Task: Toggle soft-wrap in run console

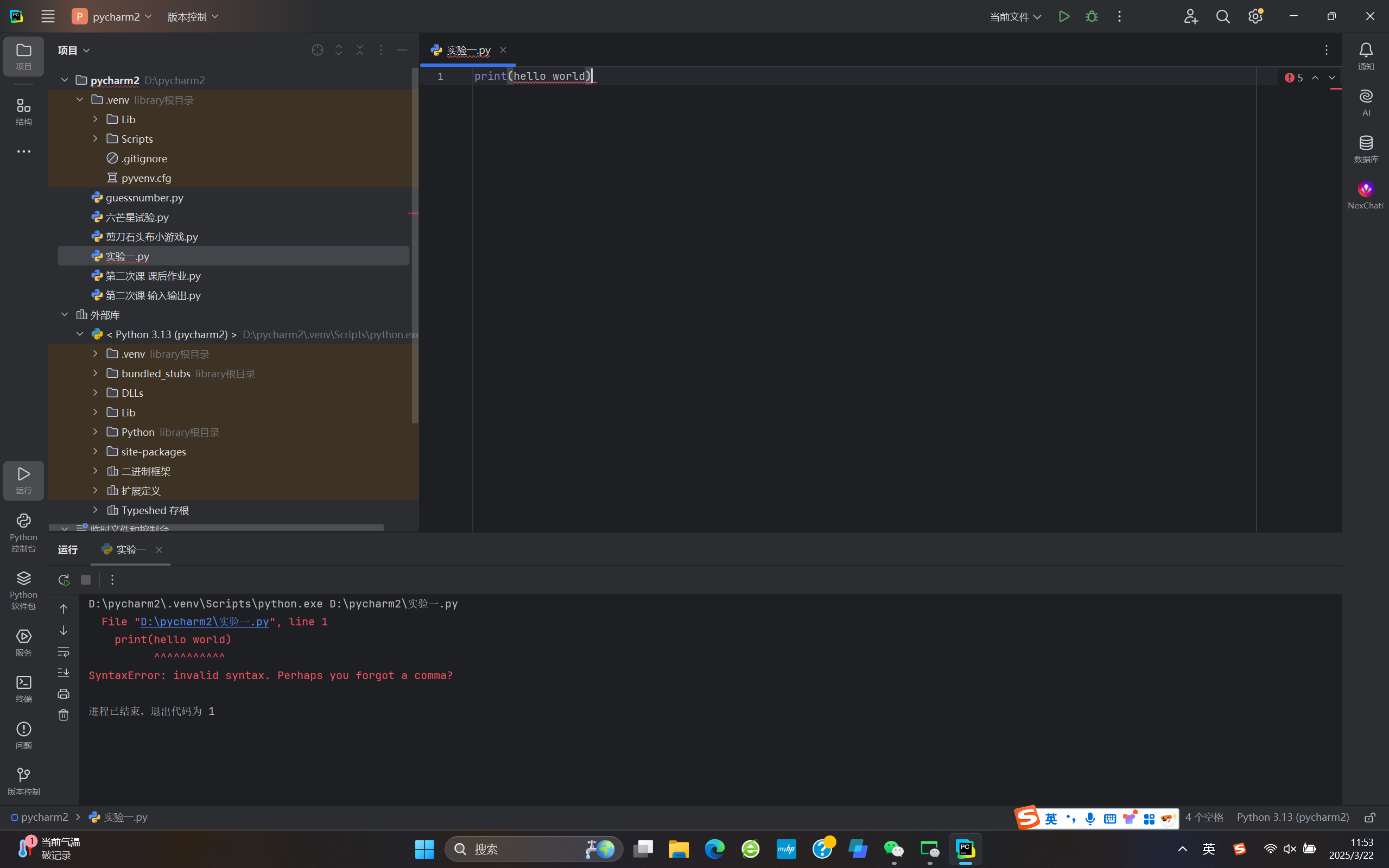Action: pyautogui.click(x=64, y=651)
